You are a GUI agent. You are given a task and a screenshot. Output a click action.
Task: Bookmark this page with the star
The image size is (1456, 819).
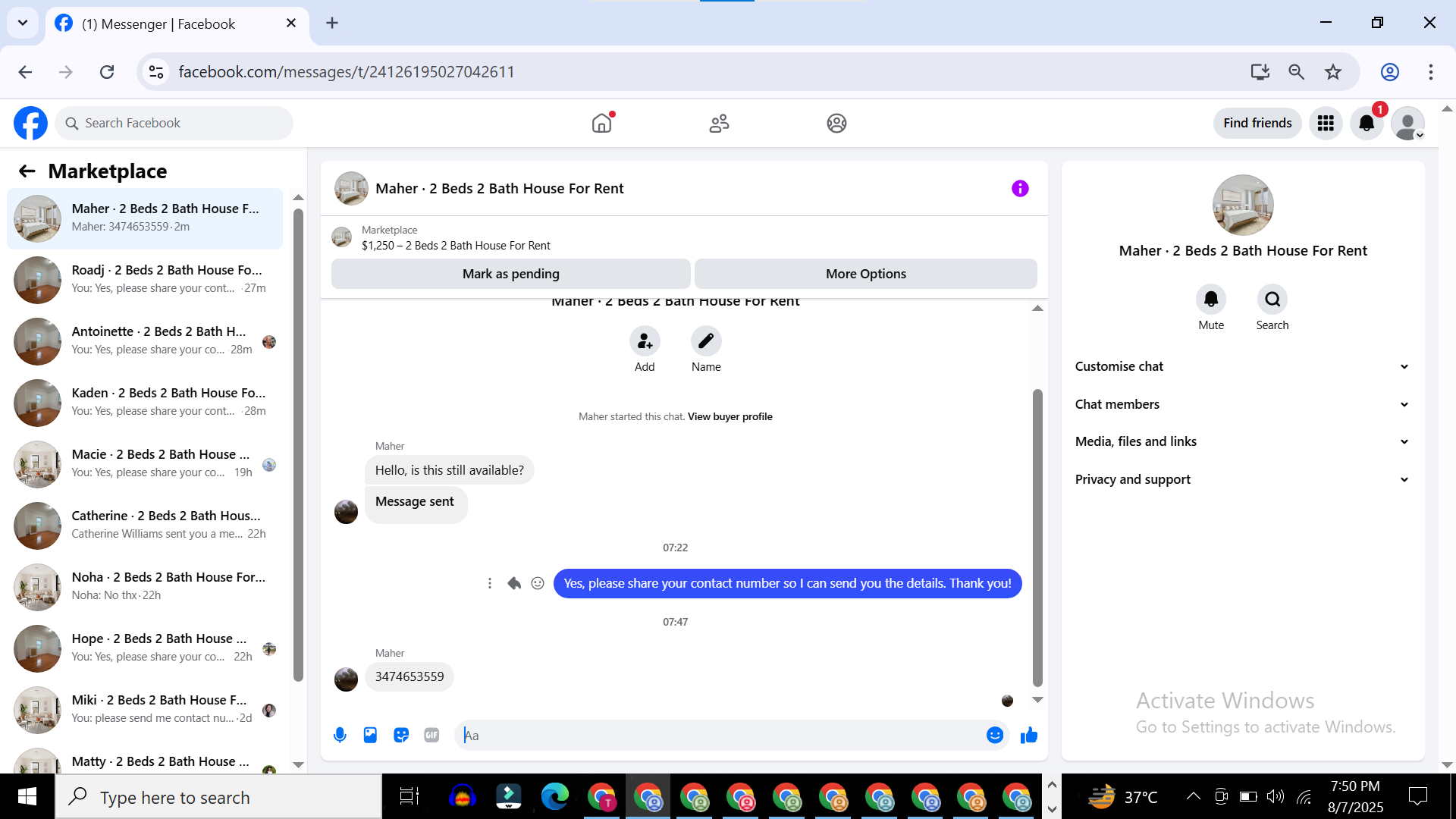coord(1333,72)
